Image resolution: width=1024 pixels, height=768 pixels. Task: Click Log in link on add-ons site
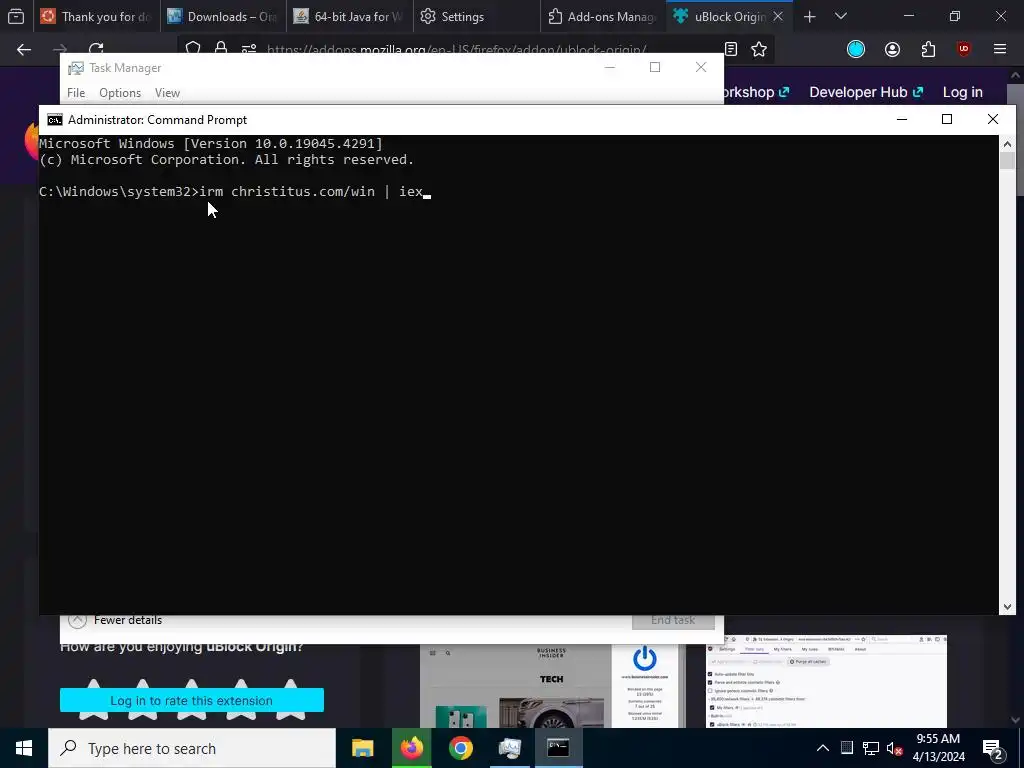[963, 92]
